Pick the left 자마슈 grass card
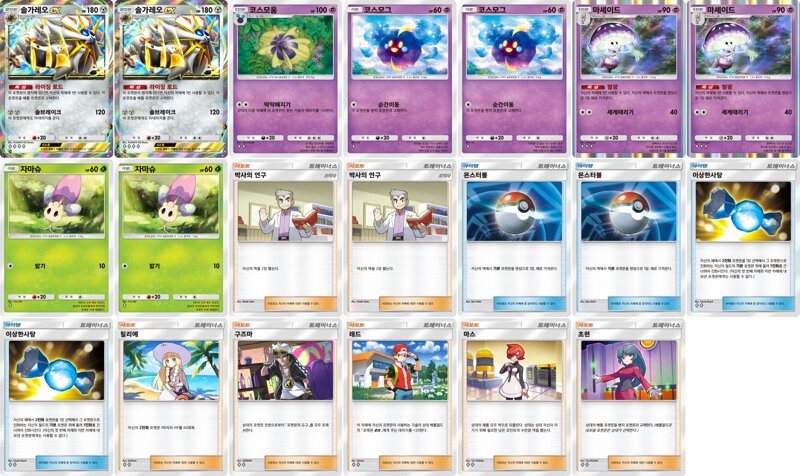This screenshot has width=800, height=476. 57,237
